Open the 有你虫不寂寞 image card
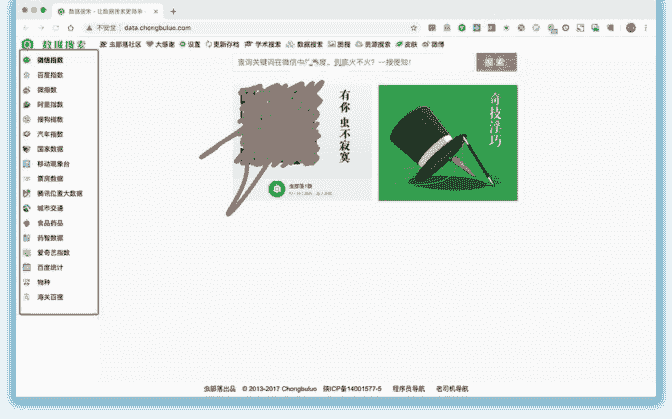The height and width of the screenshot is (419, 672). pyautogui.click(x=302, y=143)
